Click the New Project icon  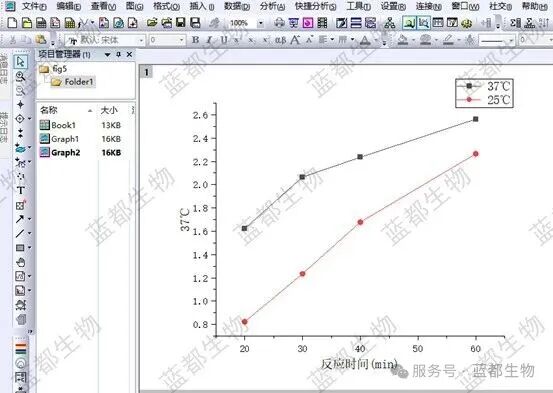coord(12,23)
